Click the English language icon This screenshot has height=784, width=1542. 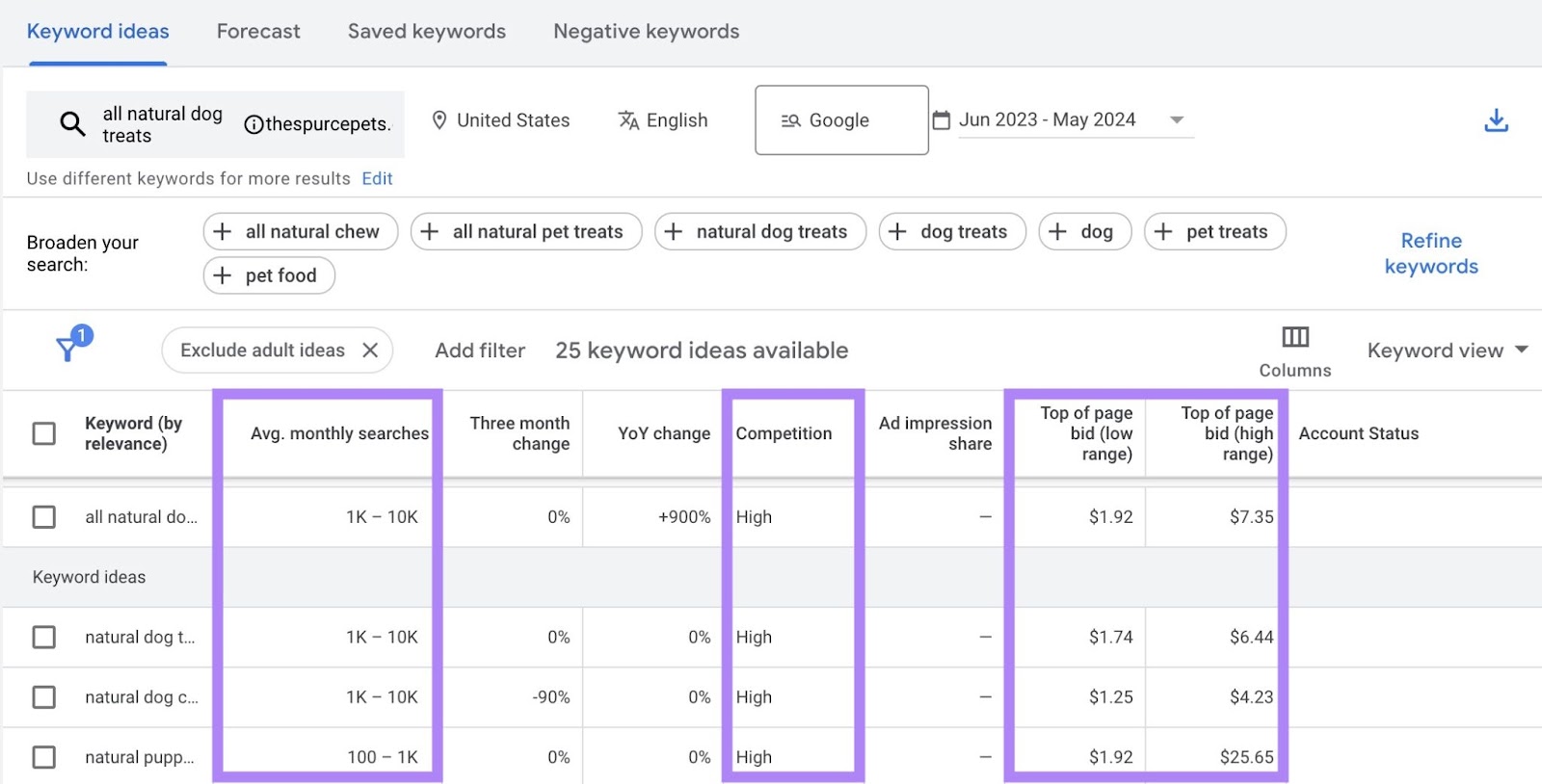tap(628, 120)
